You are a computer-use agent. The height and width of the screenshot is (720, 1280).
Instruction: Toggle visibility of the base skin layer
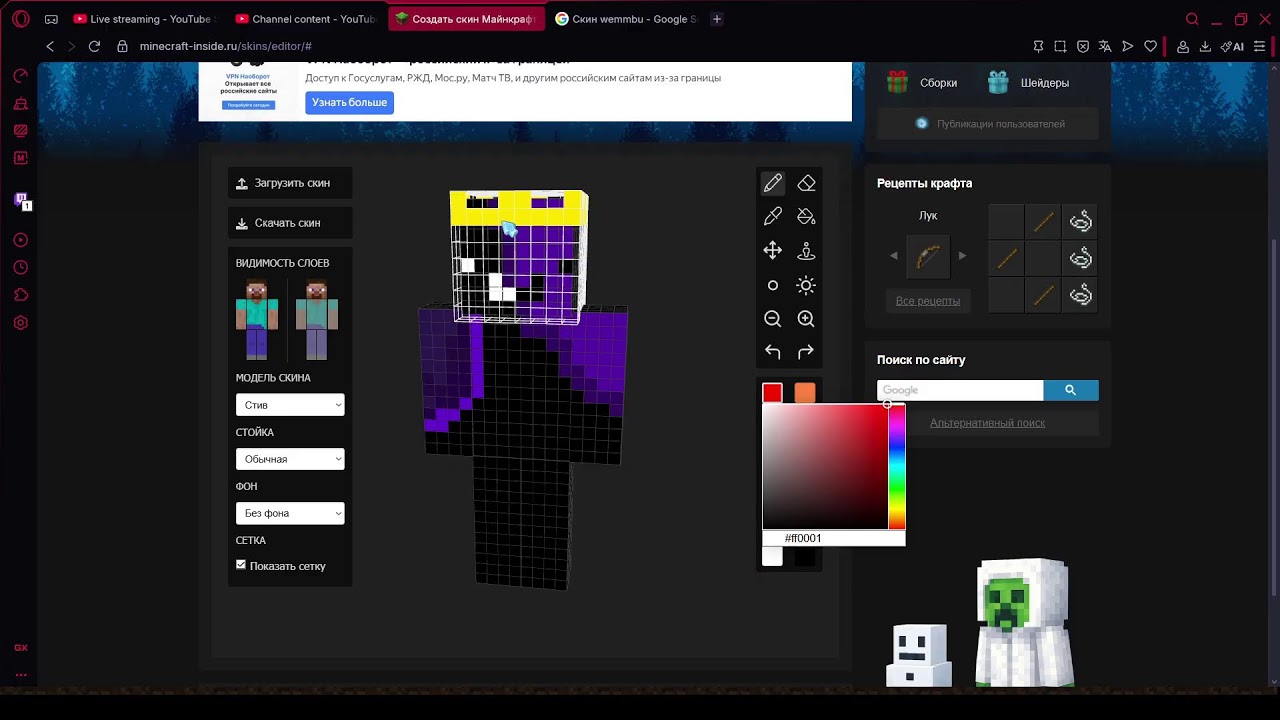click(257, 320)
